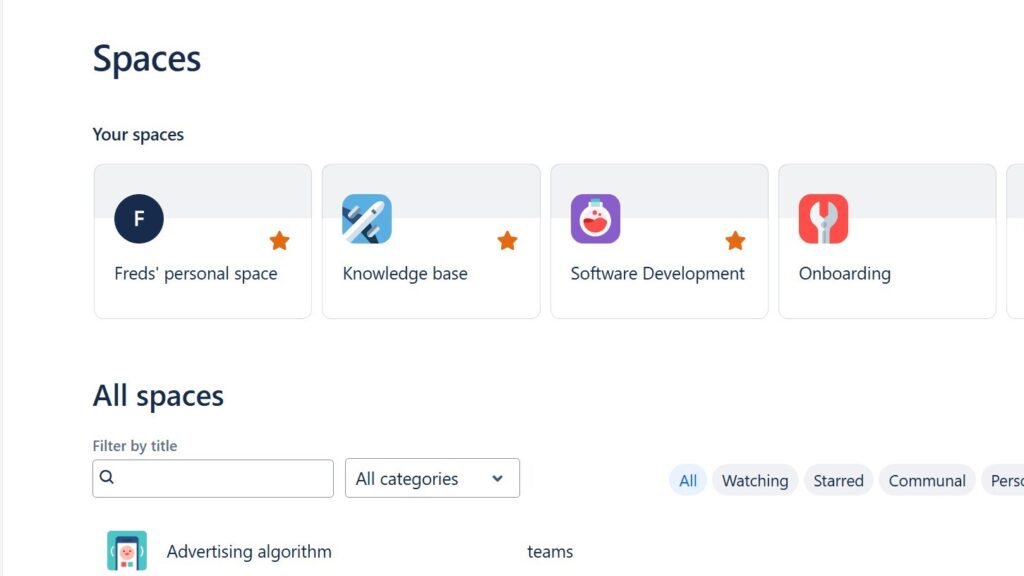Click the Advertising algorithm space icon
This screenshot has height=576, width=1024.
pyautogui.click(x=128, y=550)
